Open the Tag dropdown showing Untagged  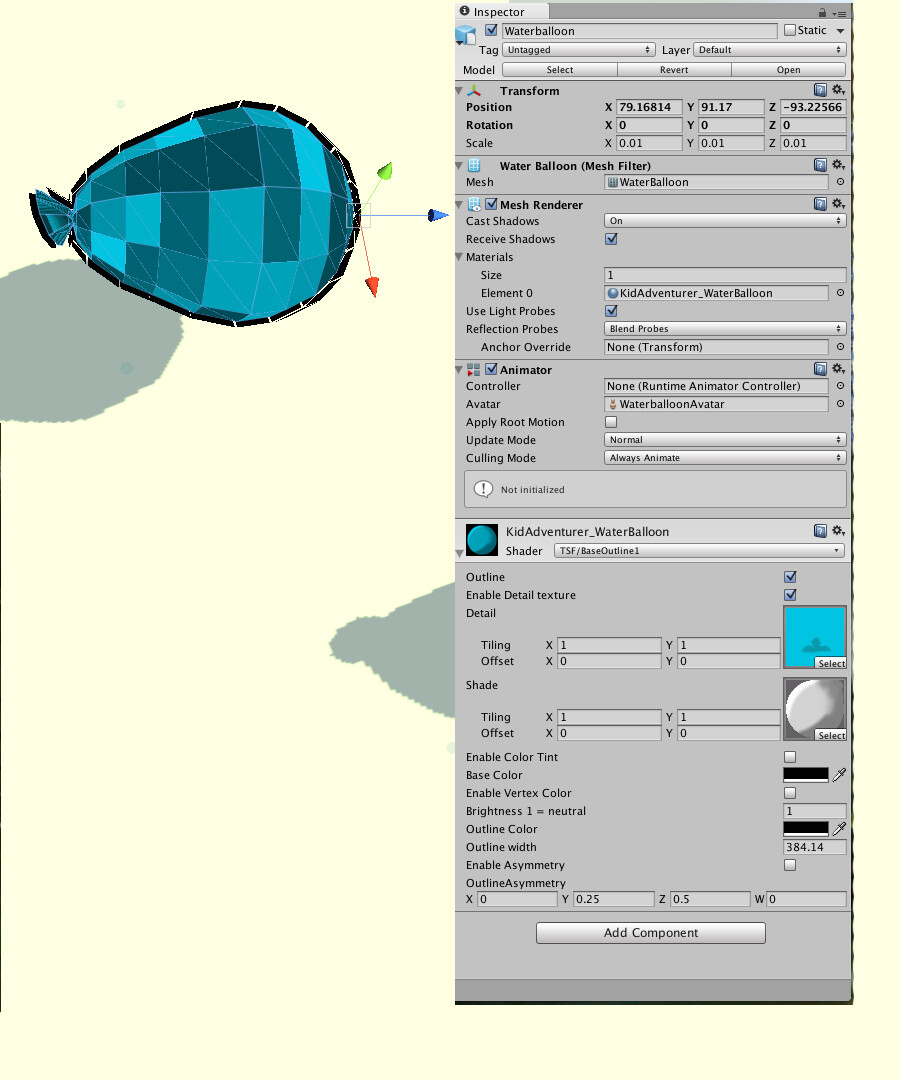[578, 50]
